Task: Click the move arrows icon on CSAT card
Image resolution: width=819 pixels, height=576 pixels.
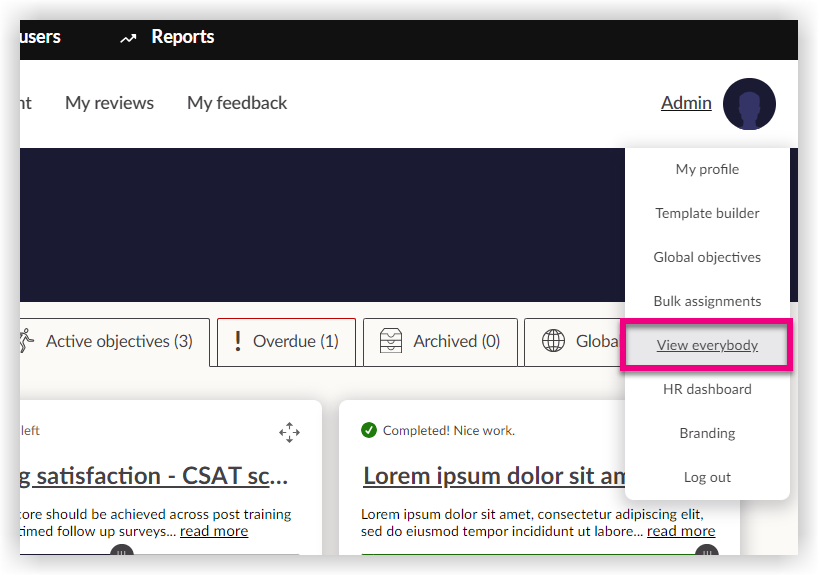Action: tap(289, 432)
